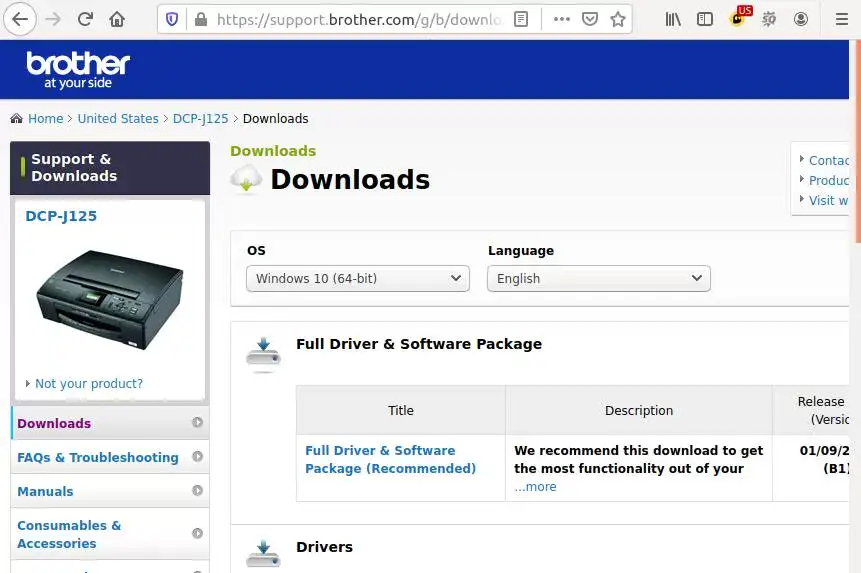Click the arrow icon beside FAQs & Troubleshooting
This screenshot has height=573, width=861.
[197, 456]
